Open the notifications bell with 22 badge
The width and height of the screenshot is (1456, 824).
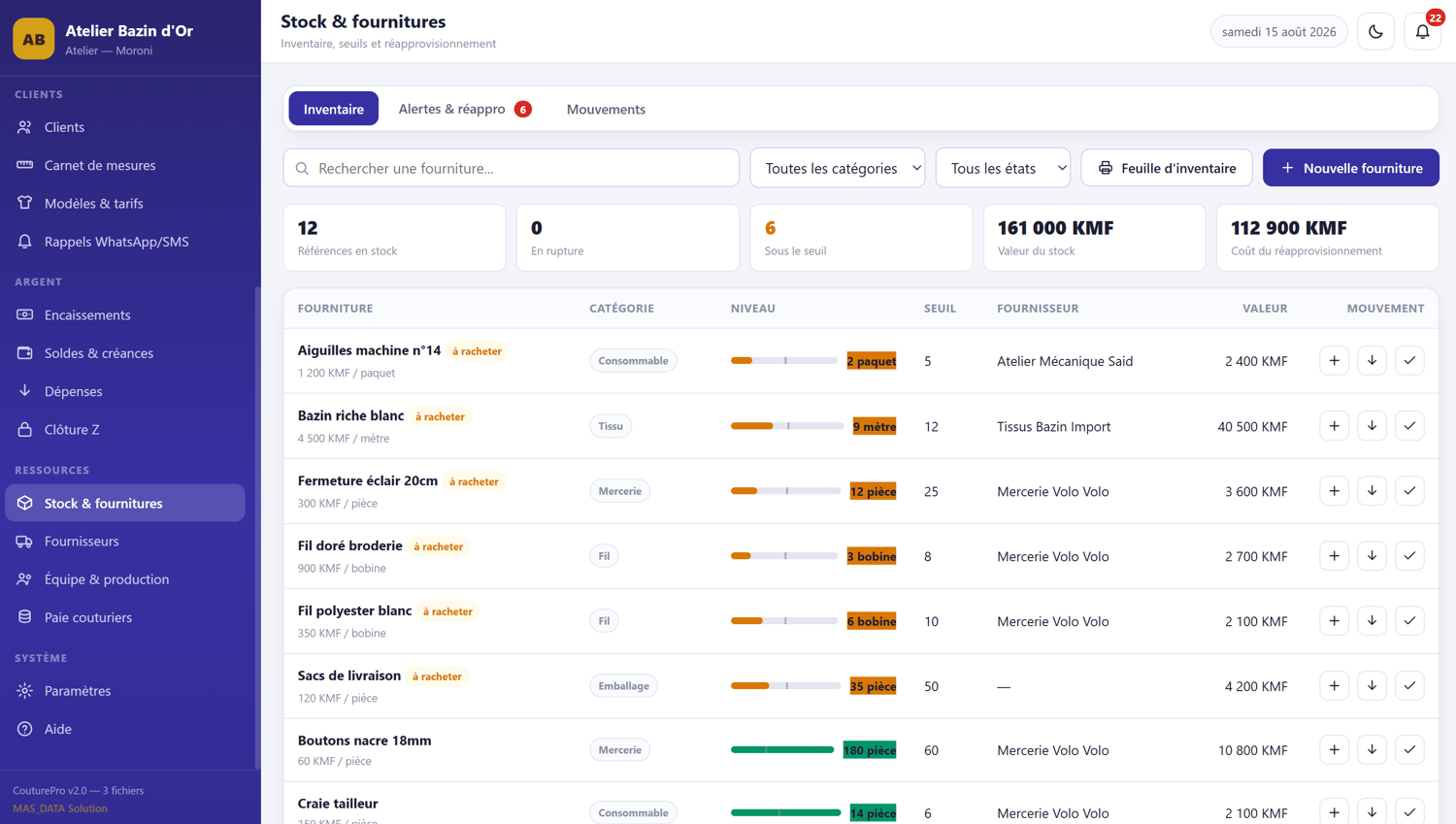(x=1422, y=32)
